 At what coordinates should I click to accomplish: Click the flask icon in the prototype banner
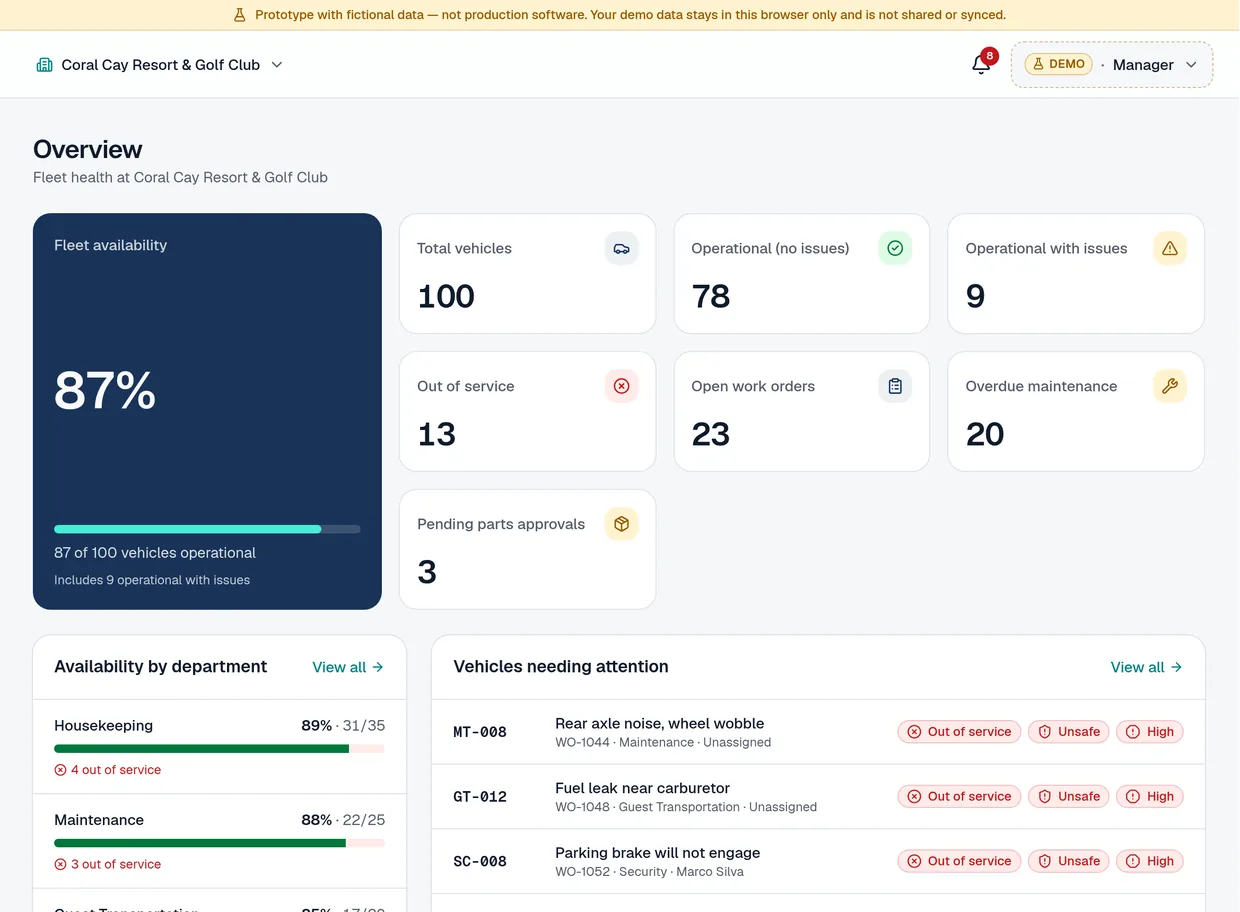point(239,15)
